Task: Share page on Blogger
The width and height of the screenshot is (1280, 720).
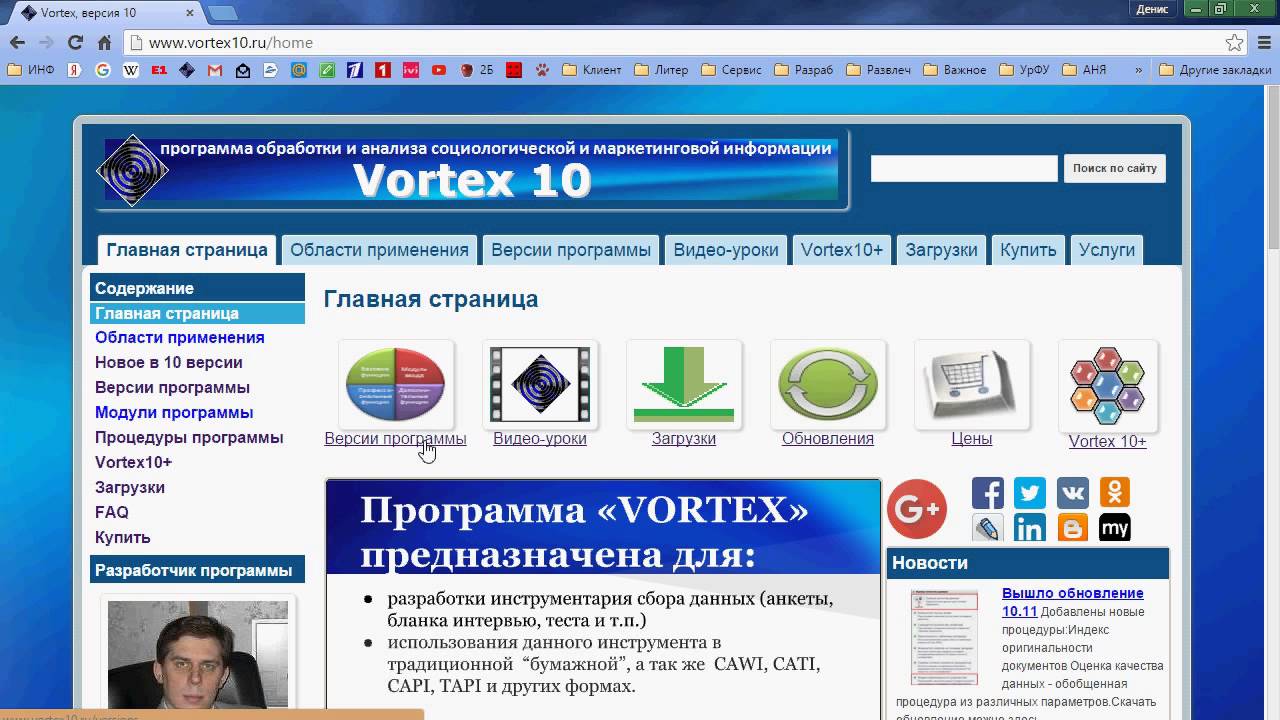Action: pyautogui.click(x=1073, y=528)
